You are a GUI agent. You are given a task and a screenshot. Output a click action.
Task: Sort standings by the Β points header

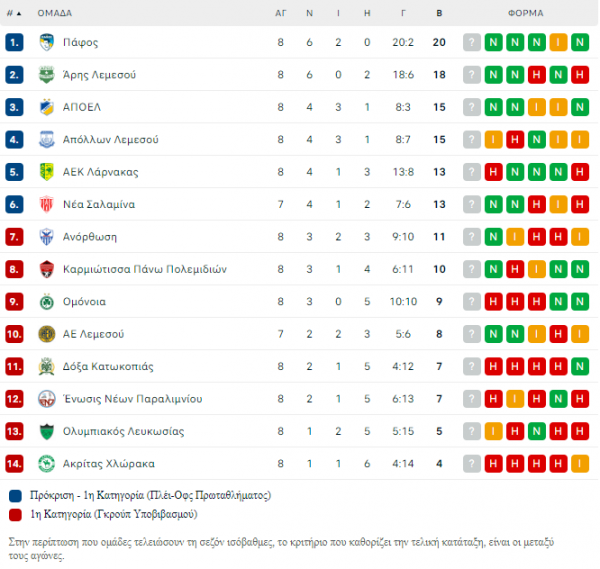click(439, 13)
